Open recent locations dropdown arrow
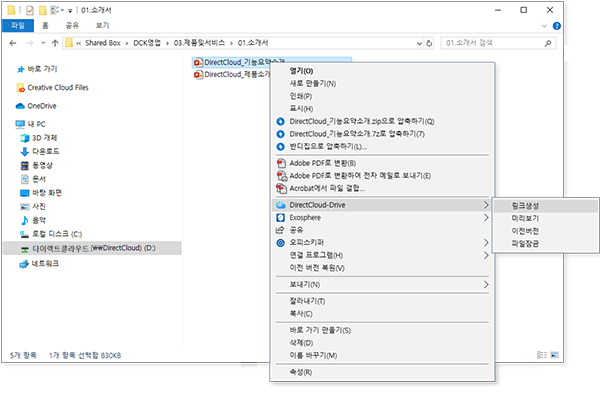This screenshot has width=600, height=400. pyautogui.click(x=43, y=43)
